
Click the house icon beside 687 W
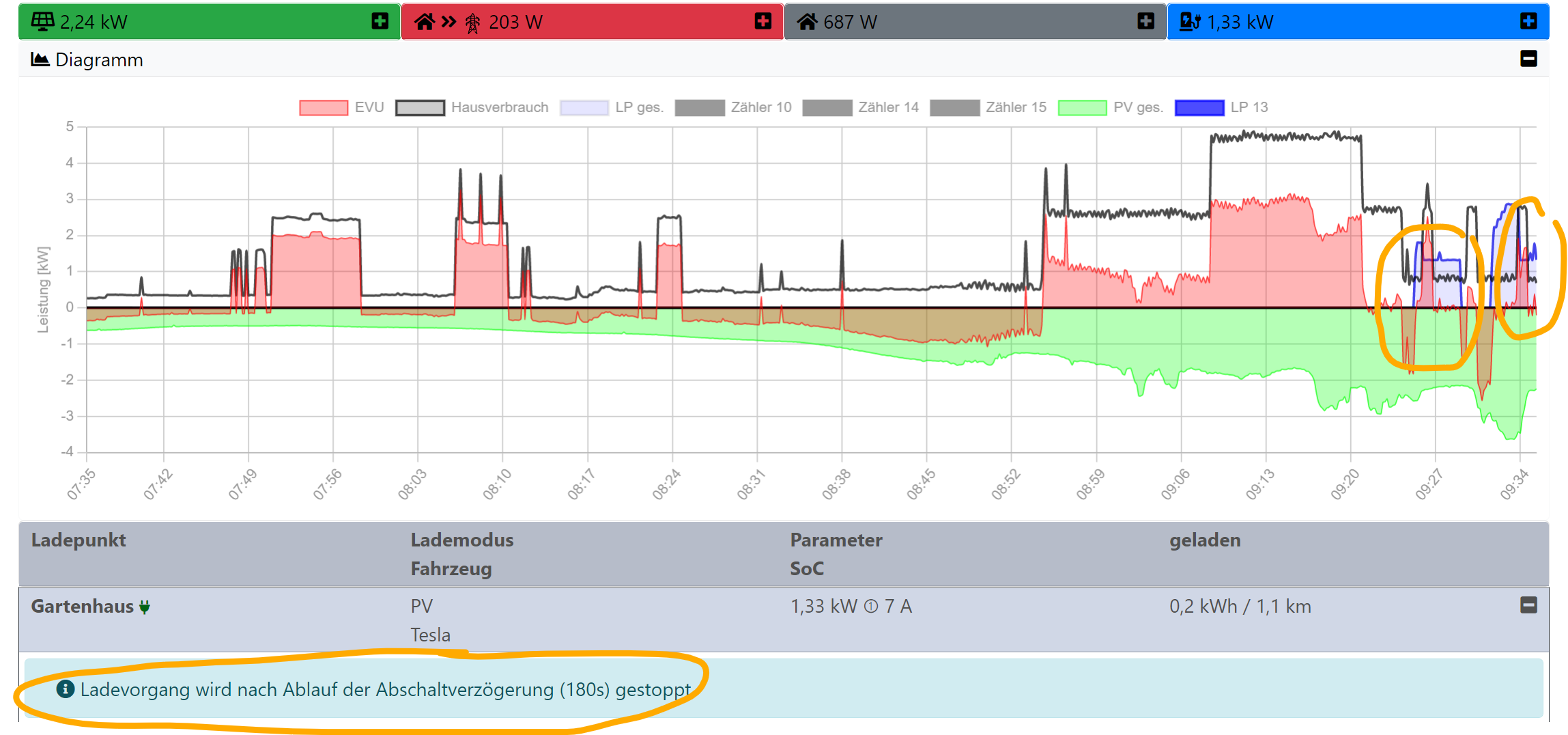(x=807, y=22)
